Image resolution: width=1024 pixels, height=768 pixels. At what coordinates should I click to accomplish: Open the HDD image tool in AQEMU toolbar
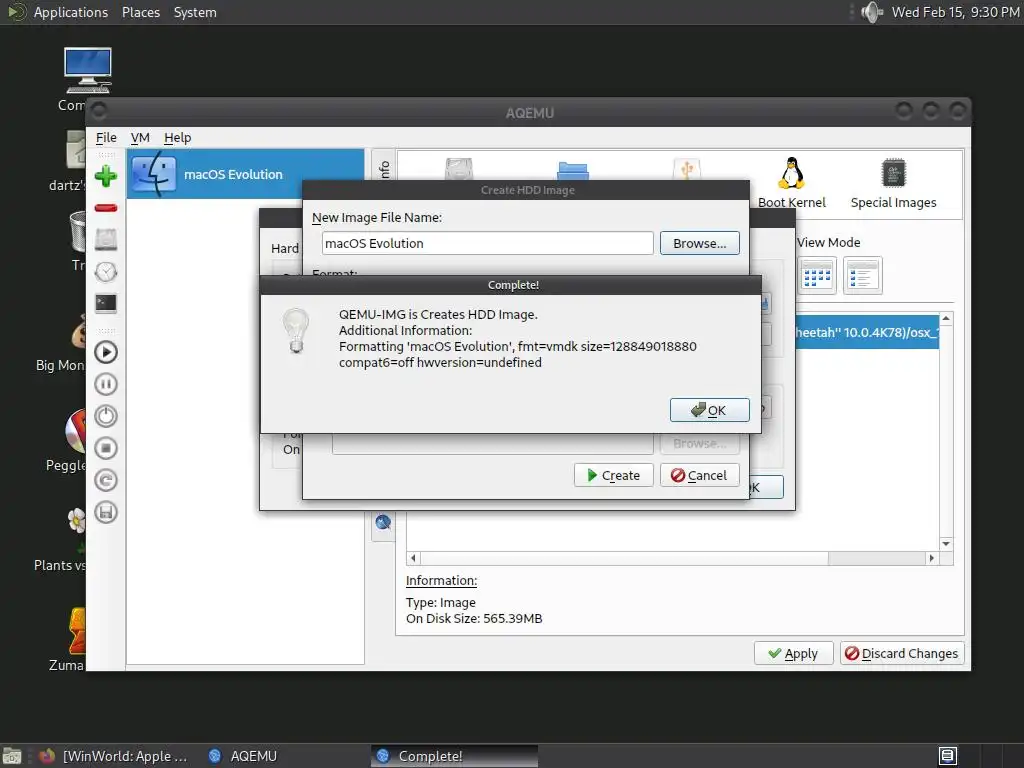pos(106,240)
